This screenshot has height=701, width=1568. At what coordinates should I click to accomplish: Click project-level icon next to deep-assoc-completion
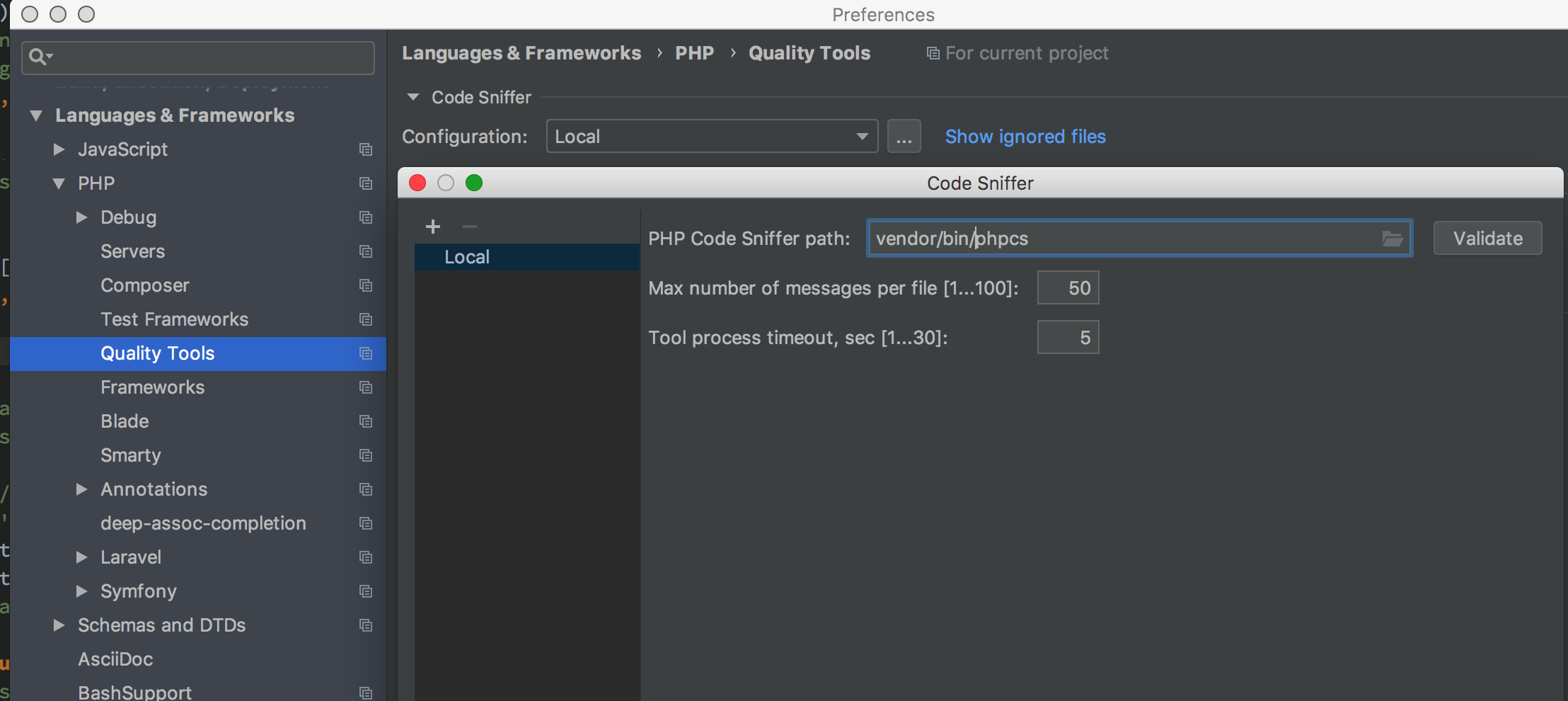pyautogui.click(x=366, y=523)
